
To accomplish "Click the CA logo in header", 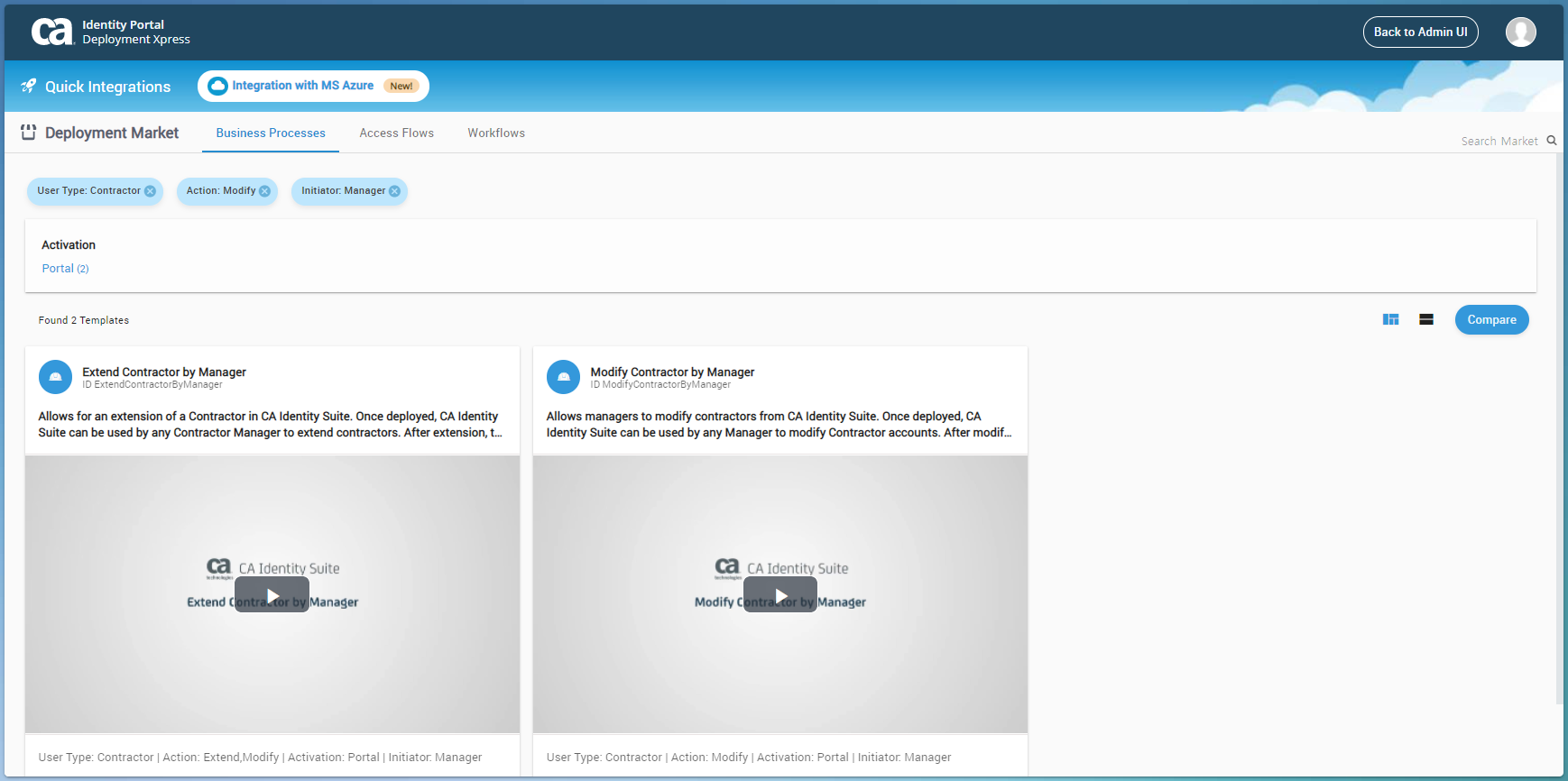I will 51,32.
